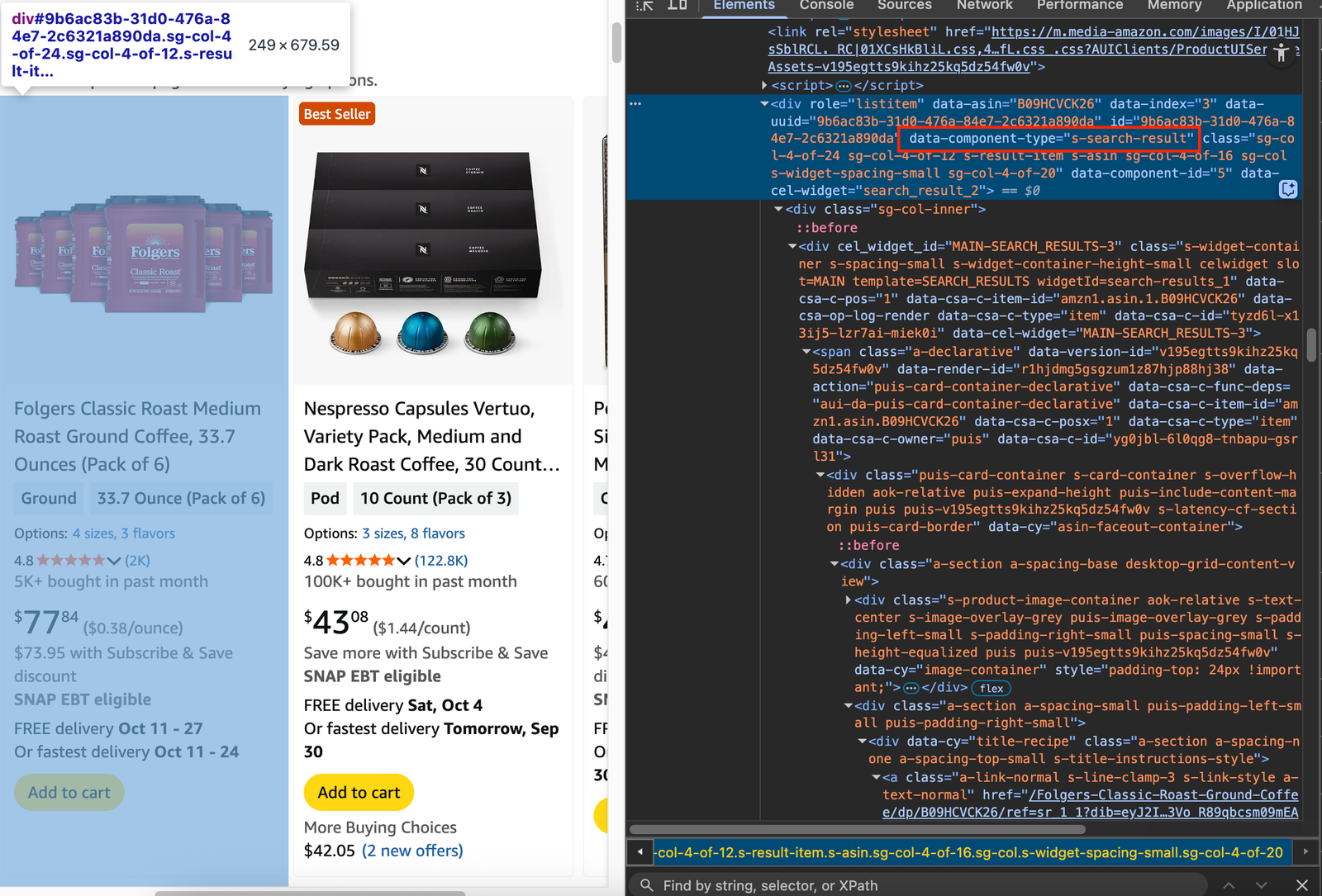
Task: Click the accessibility person icon overlay
Action: click(1282, 53)
